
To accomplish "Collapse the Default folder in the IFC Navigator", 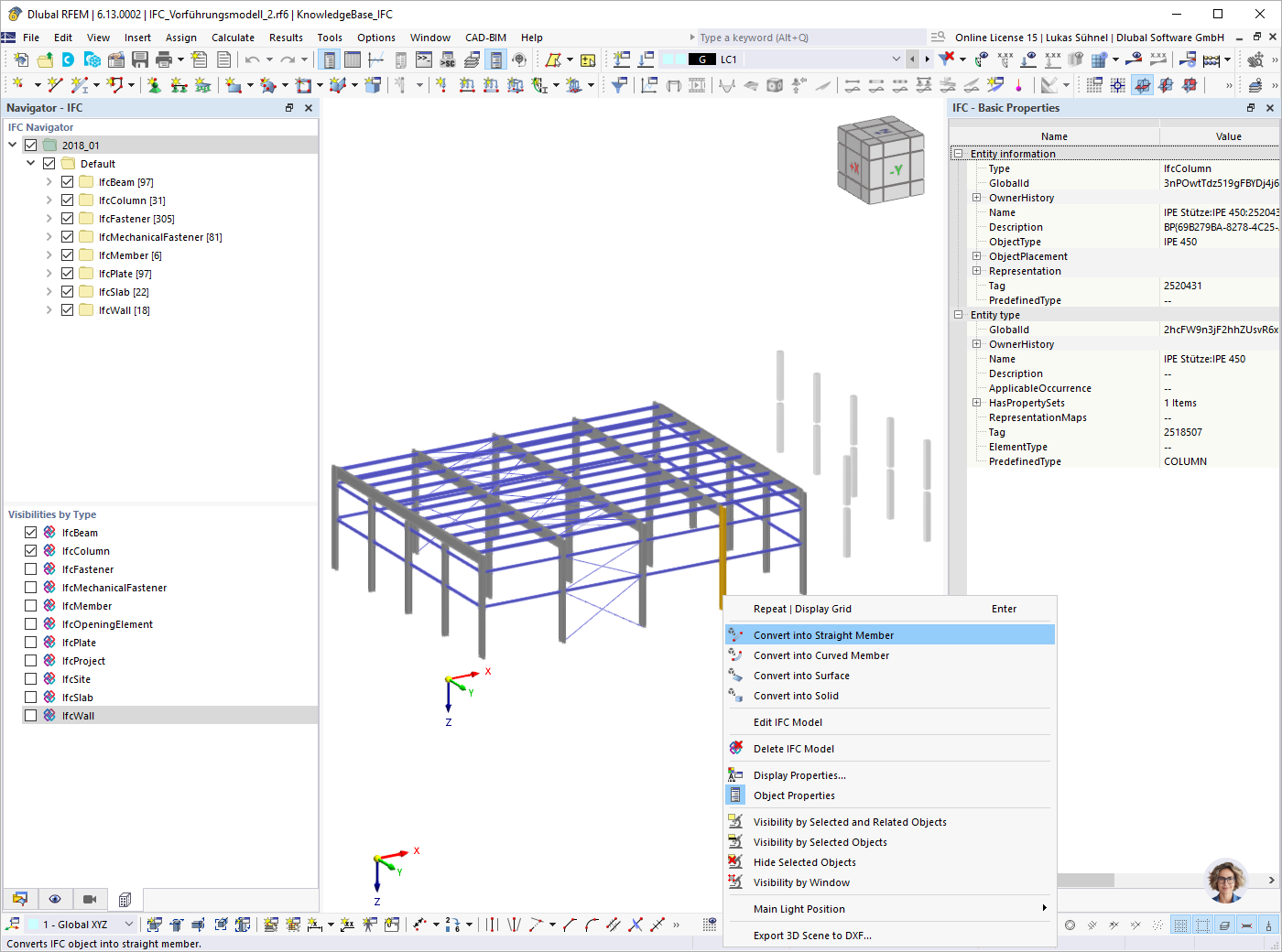I will click(30, 163).
